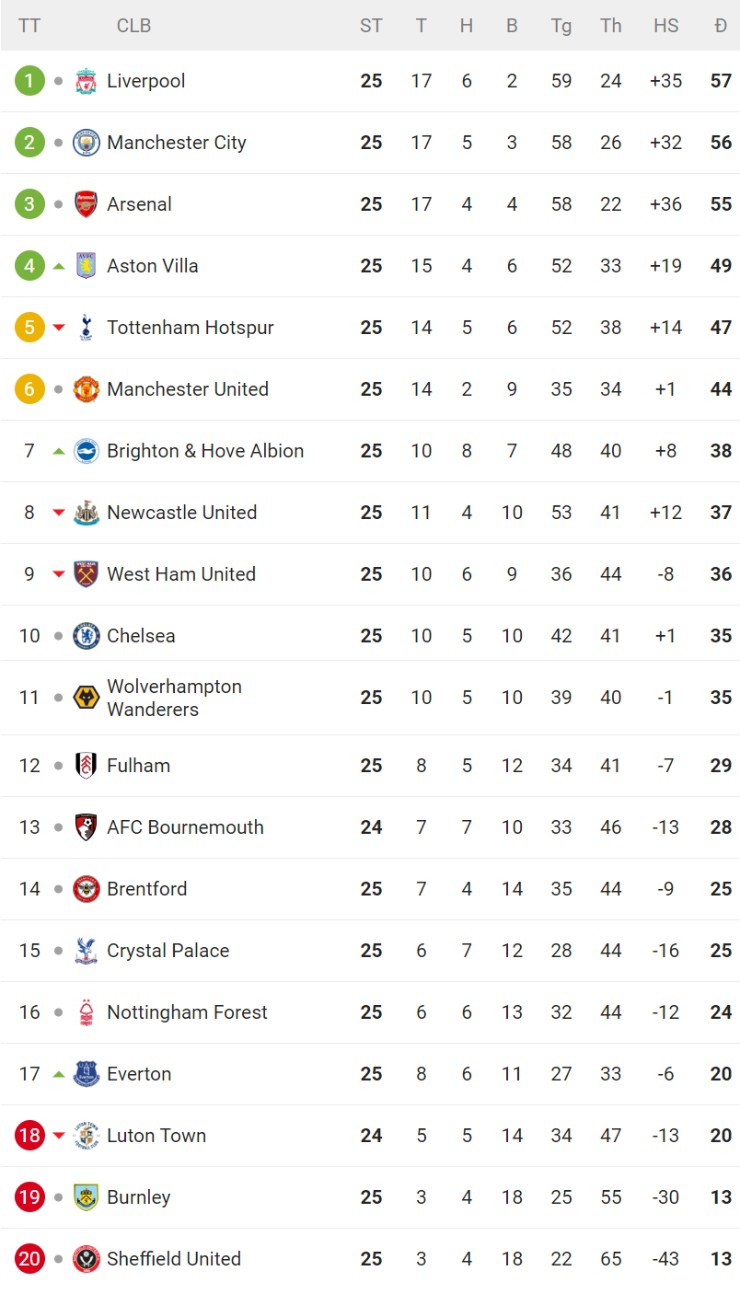
Task: Click the red rank 18 relegation badge
Action: [30, 1136]
